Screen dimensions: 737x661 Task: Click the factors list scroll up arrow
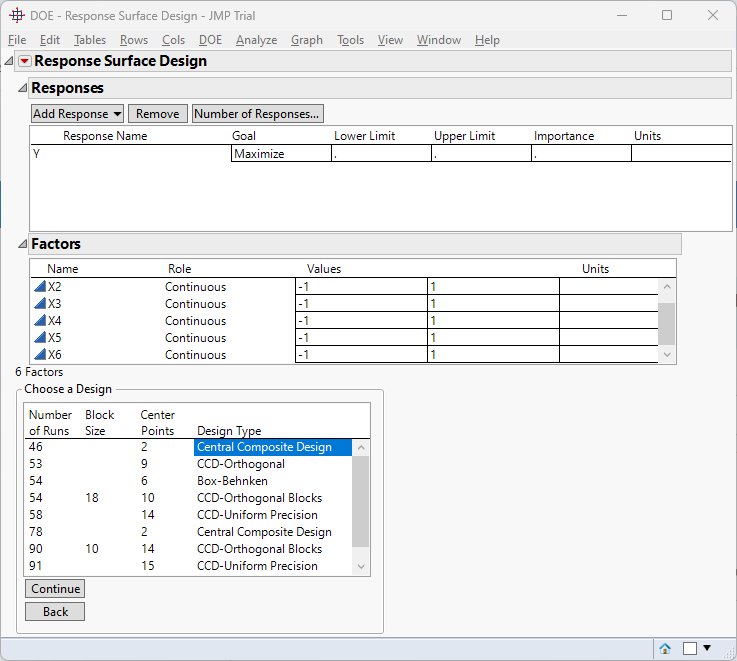coord(666,286)
